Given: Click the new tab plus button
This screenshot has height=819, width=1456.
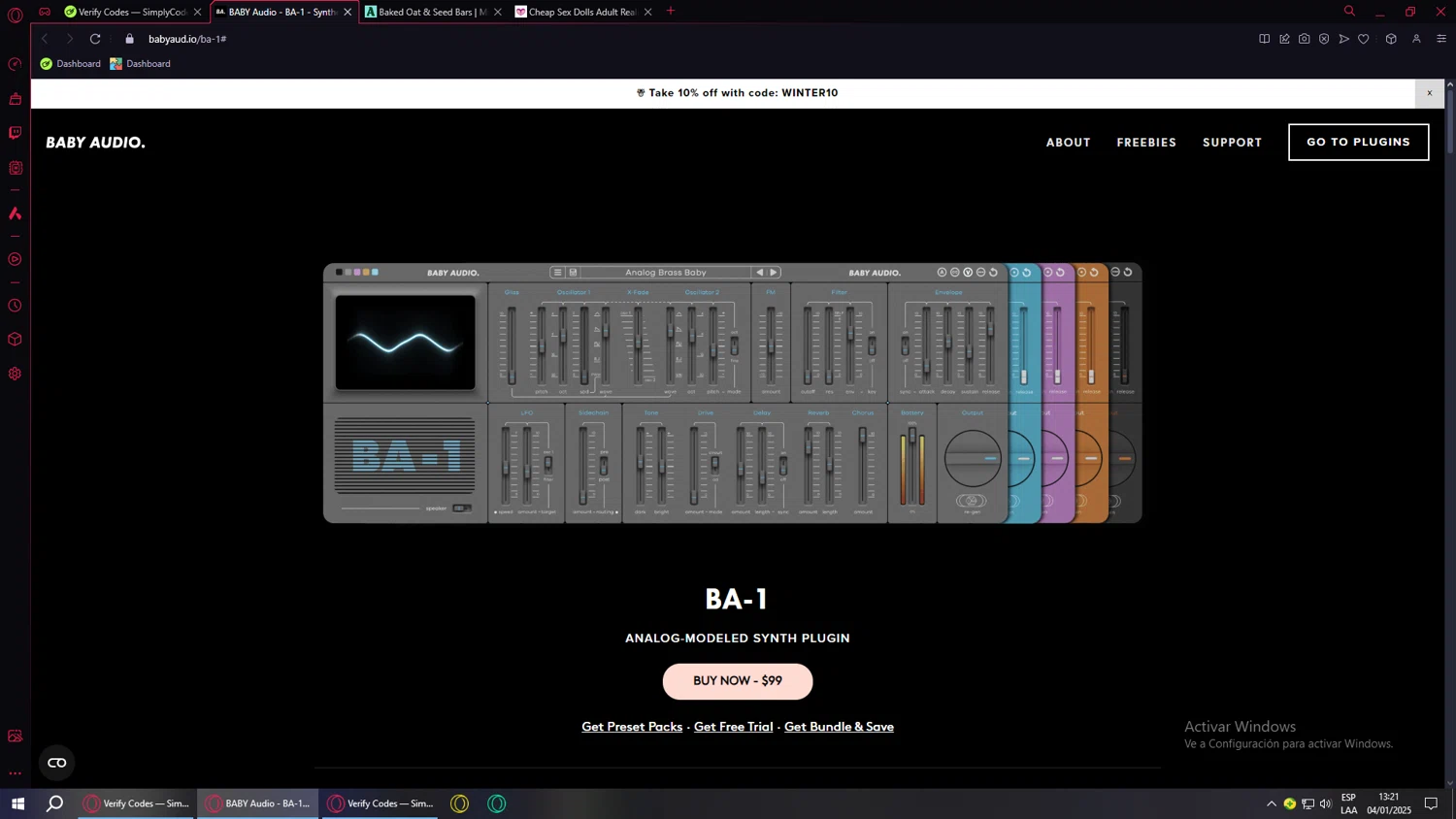Looking at the screenshot, I should click(670, 12).
